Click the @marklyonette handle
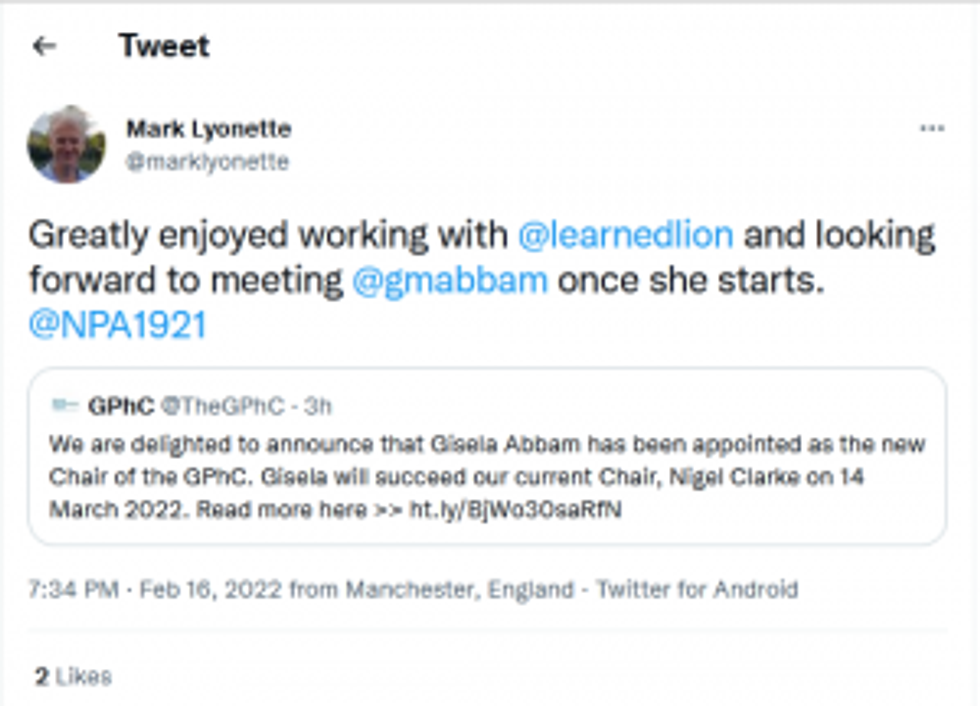The height and width of the screenshot is (706, 980). point(207,162)
